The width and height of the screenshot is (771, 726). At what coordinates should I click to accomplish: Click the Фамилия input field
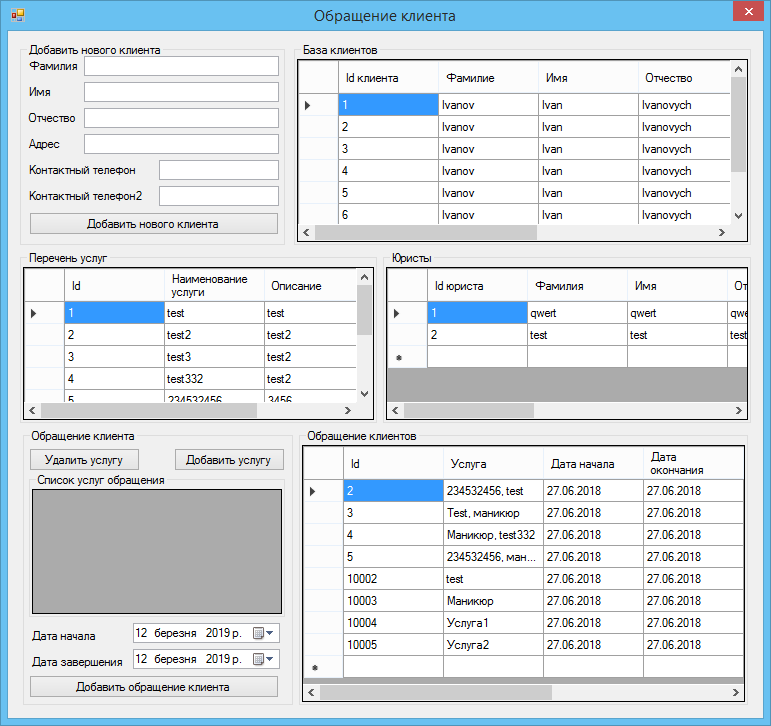pos(181,66)
